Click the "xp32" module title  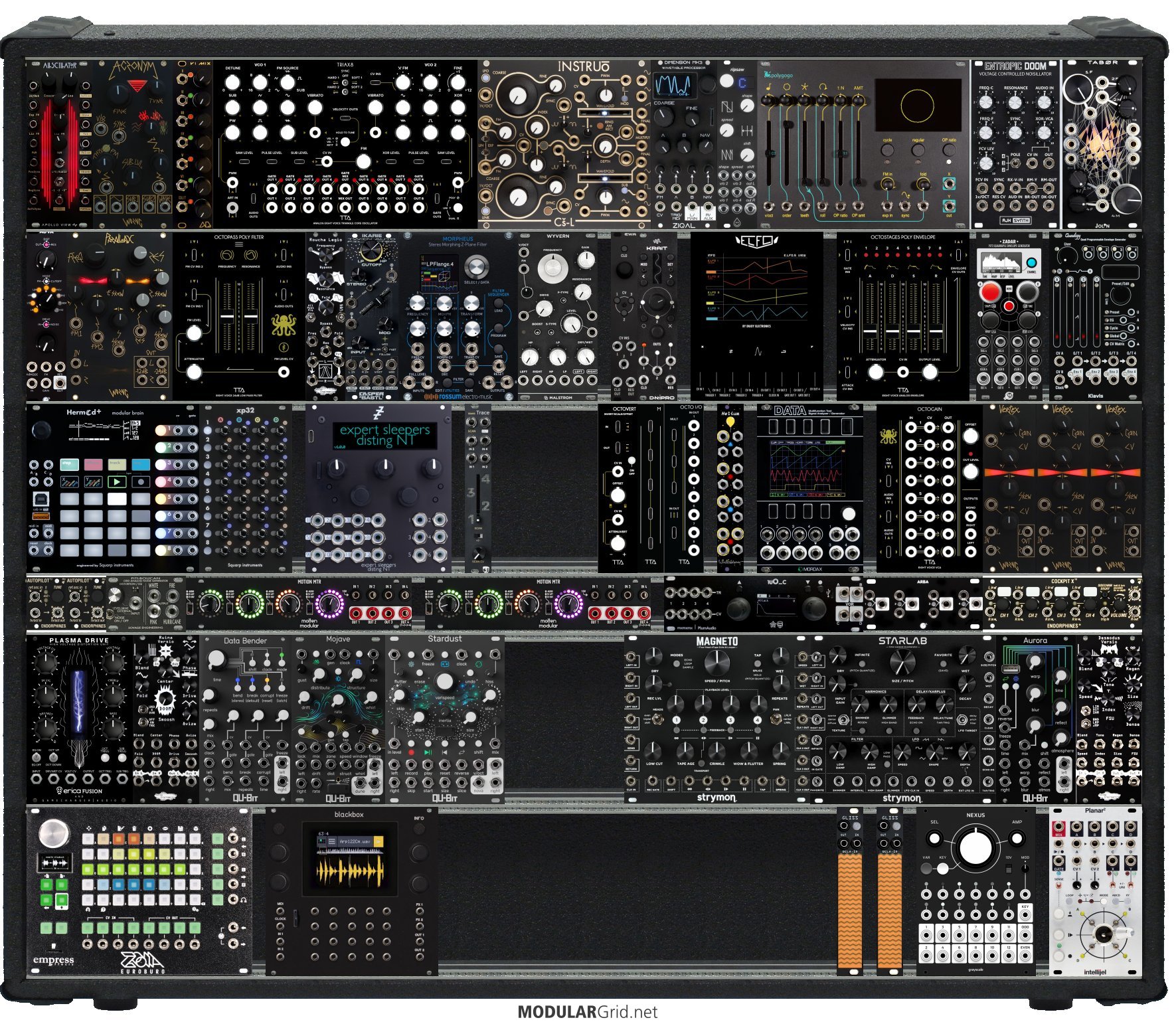point(244,411)
